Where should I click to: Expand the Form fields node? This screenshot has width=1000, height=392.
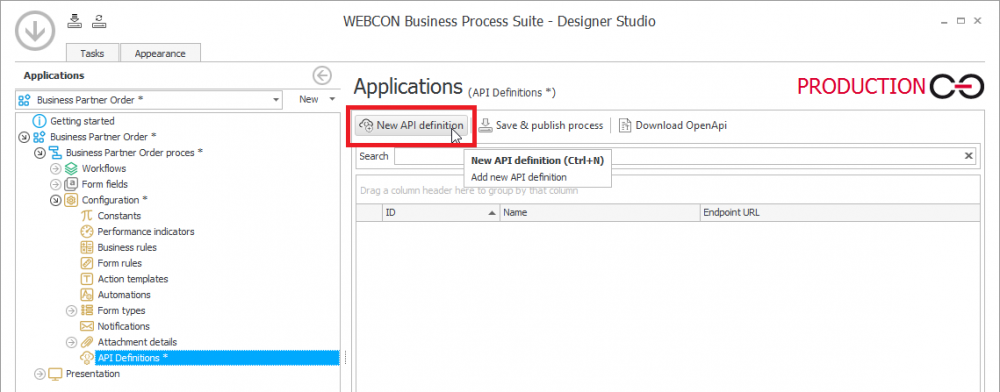pyautogui.click(x=55, y=184)
